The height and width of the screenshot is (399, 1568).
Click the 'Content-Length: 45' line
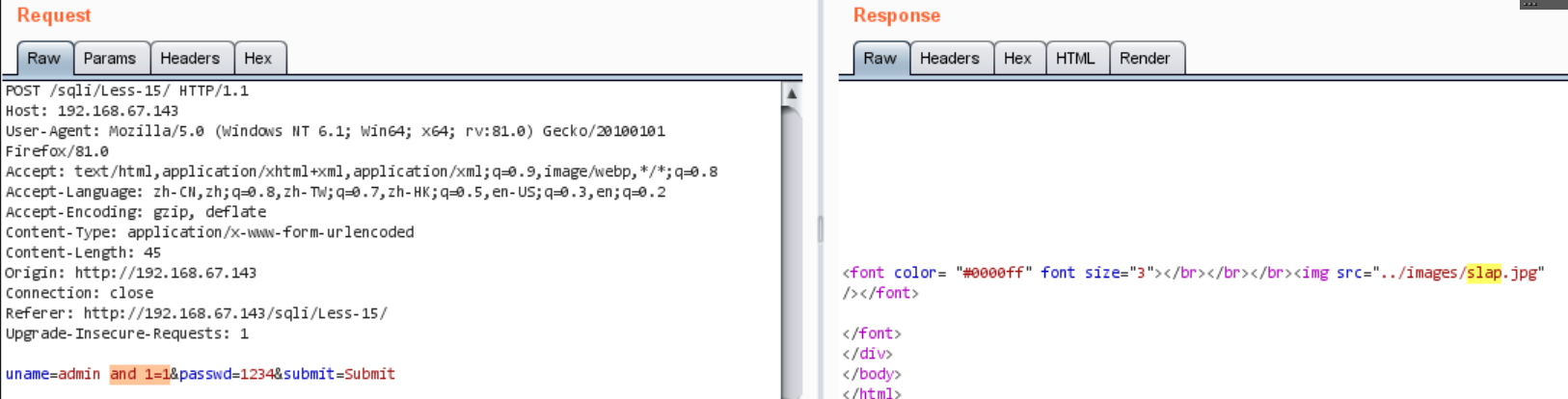[x=83, y=253]
